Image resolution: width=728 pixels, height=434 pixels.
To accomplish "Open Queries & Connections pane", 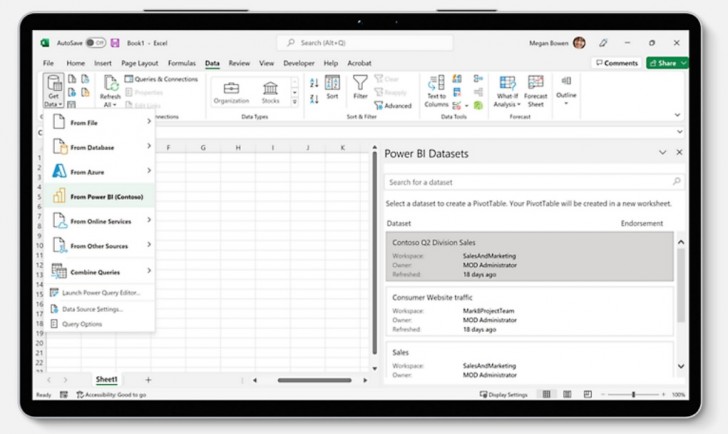I will pos(161,79).
